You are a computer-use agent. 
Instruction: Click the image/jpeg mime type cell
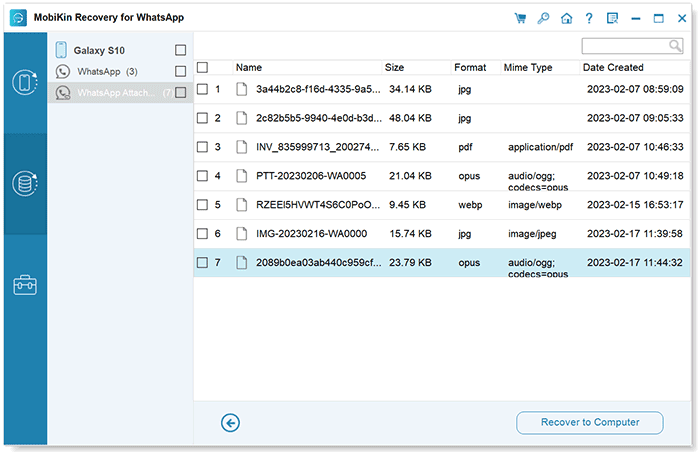pos(532,233)
